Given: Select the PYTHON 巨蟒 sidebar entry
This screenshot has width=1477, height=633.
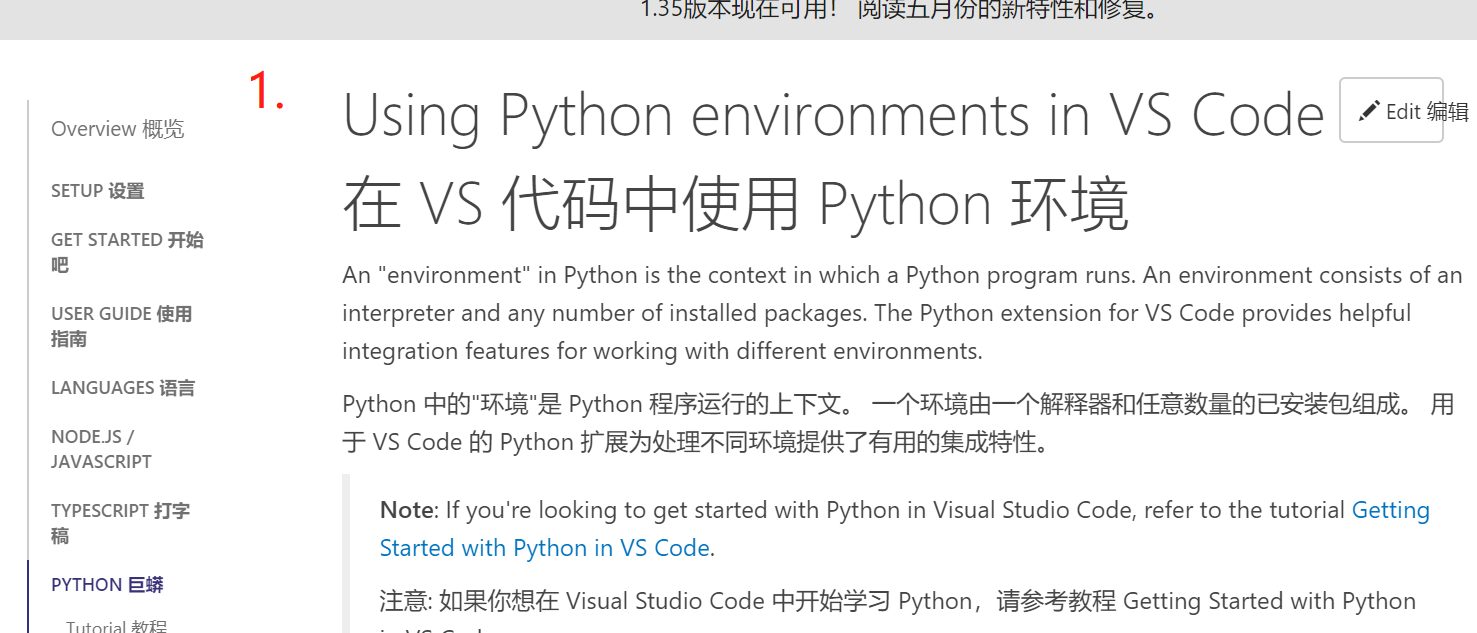Looking at the screenshot, I should pos(106,584).
